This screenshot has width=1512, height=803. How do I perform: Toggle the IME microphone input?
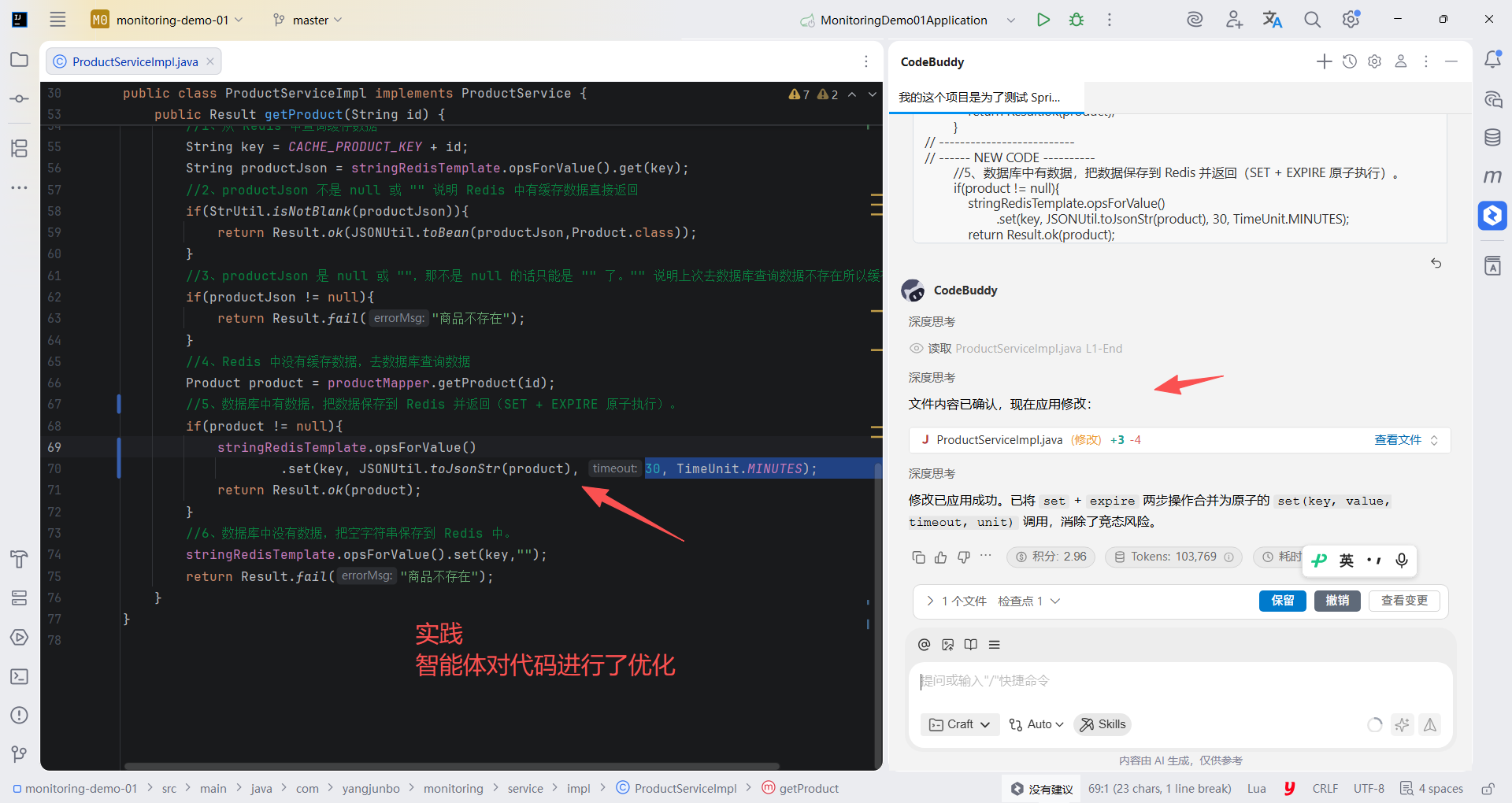pos(1402,561)
